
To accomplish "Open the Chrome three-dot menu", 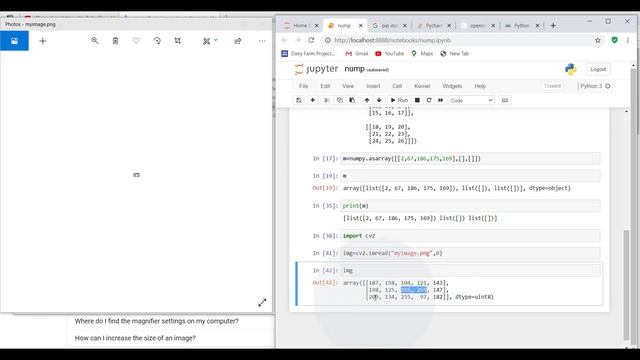I will tap(628, 40).
